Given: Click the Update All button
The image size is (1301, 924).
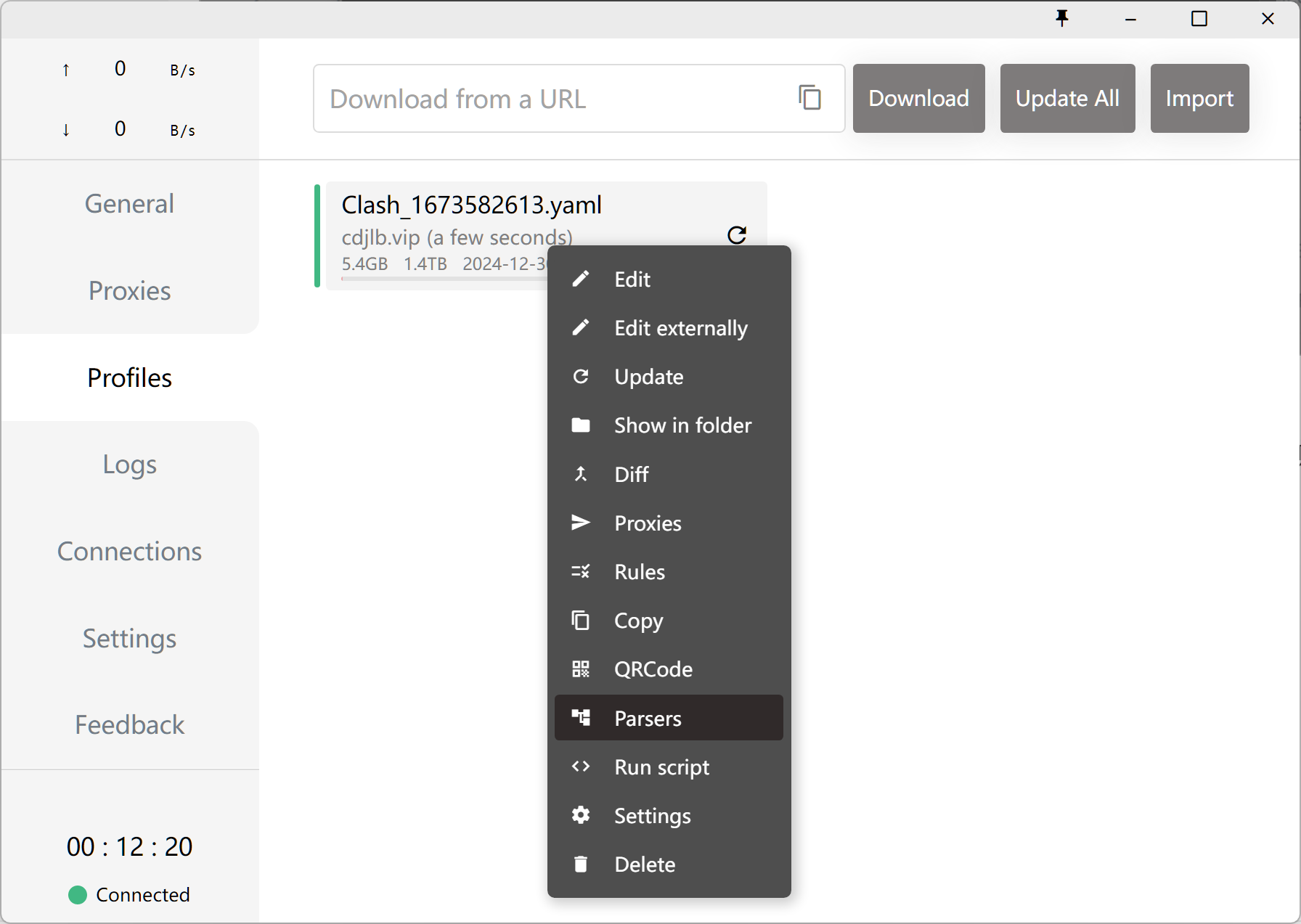Looking at the screenshot, I should tap(1067, 98).
